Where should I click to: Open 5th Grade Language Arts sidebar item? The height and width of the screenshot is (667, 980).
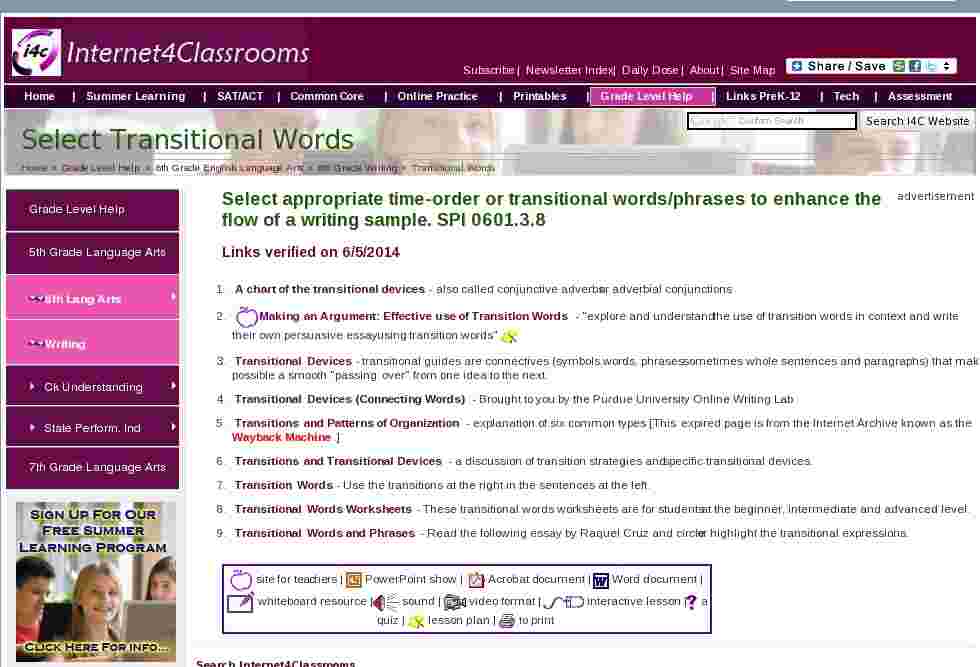pyautogui.click(x=92, y=252)
